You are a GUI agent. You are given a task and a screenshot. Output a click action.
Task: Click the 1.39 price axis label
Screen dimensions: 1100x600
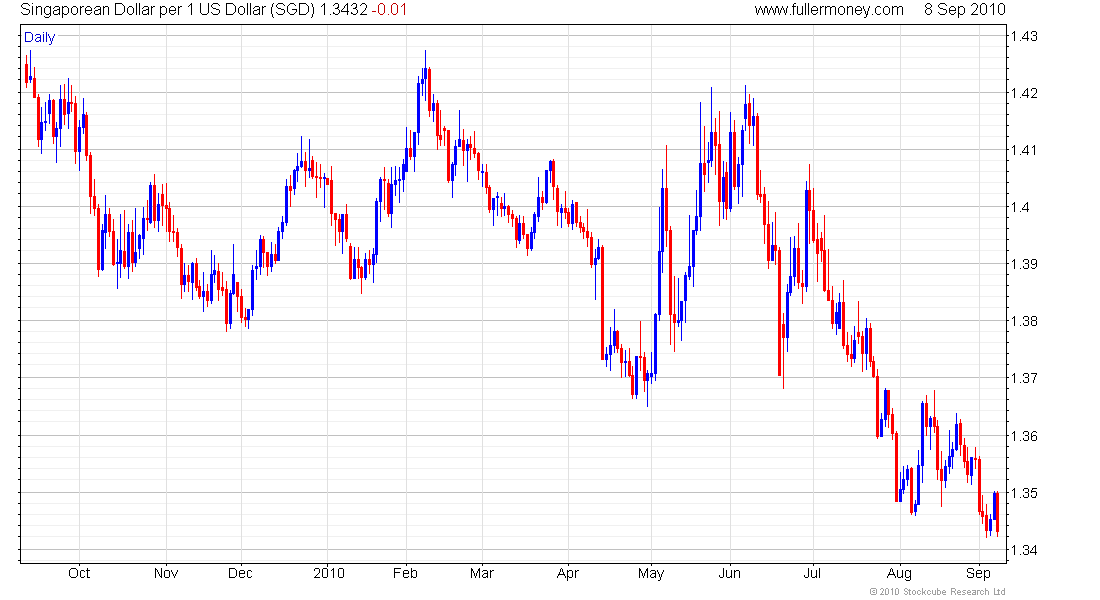[x=1024, y=264]
